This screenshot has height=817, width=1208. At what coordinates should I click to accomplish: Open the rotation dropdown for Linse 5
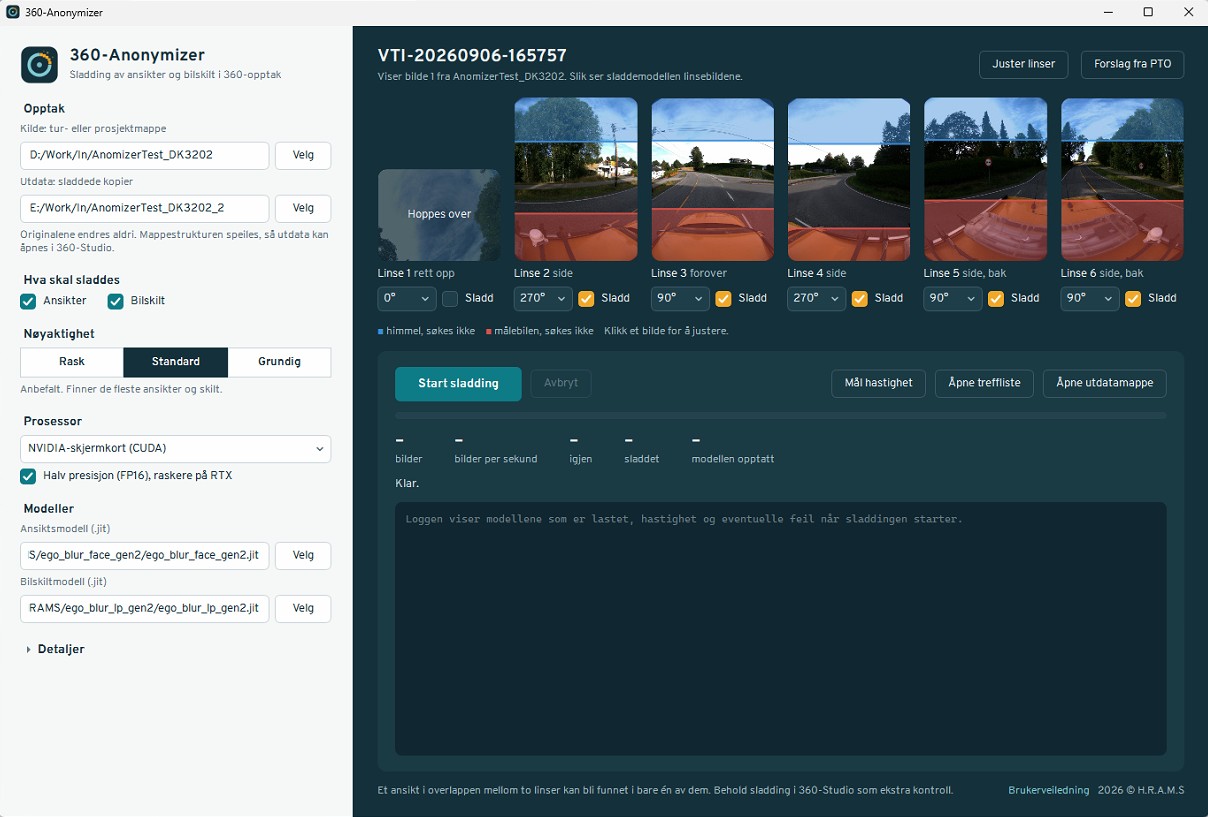pos(953,298)
